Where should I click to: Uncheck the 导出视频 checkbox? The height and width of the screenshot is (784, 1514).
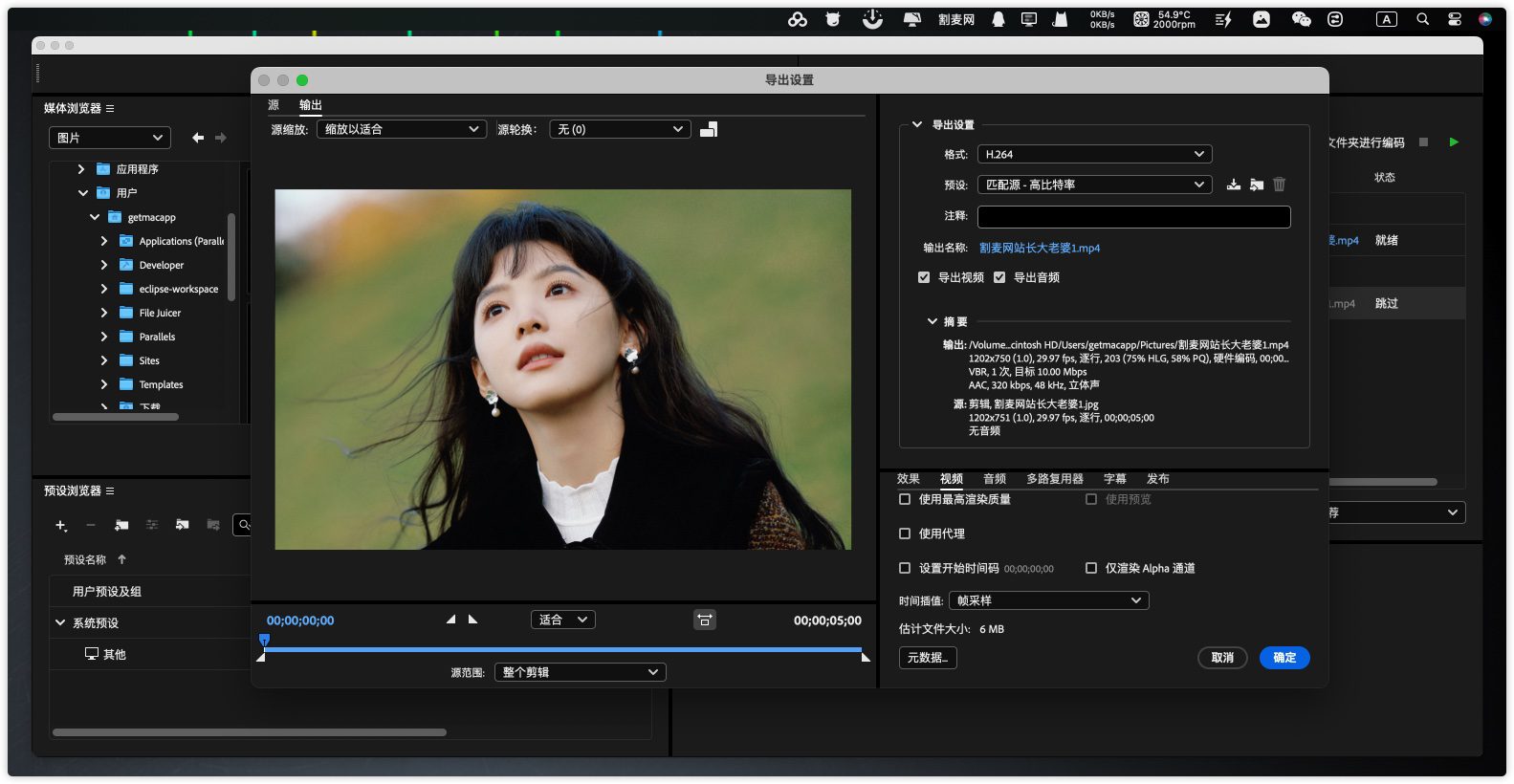pyautogui.click(x=924, y=277)
